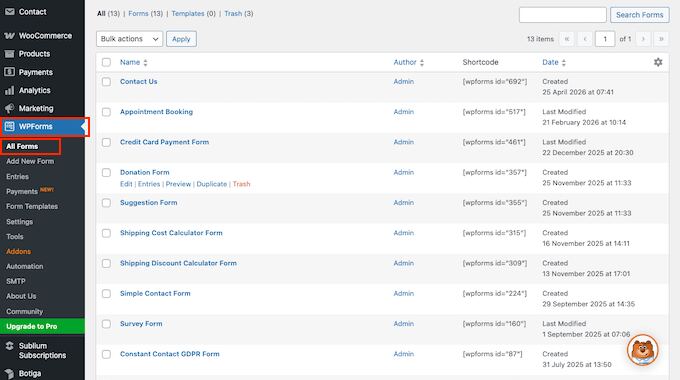680x380 pixels.
Task: Open the Survey Form link
Action: (141, 324)
